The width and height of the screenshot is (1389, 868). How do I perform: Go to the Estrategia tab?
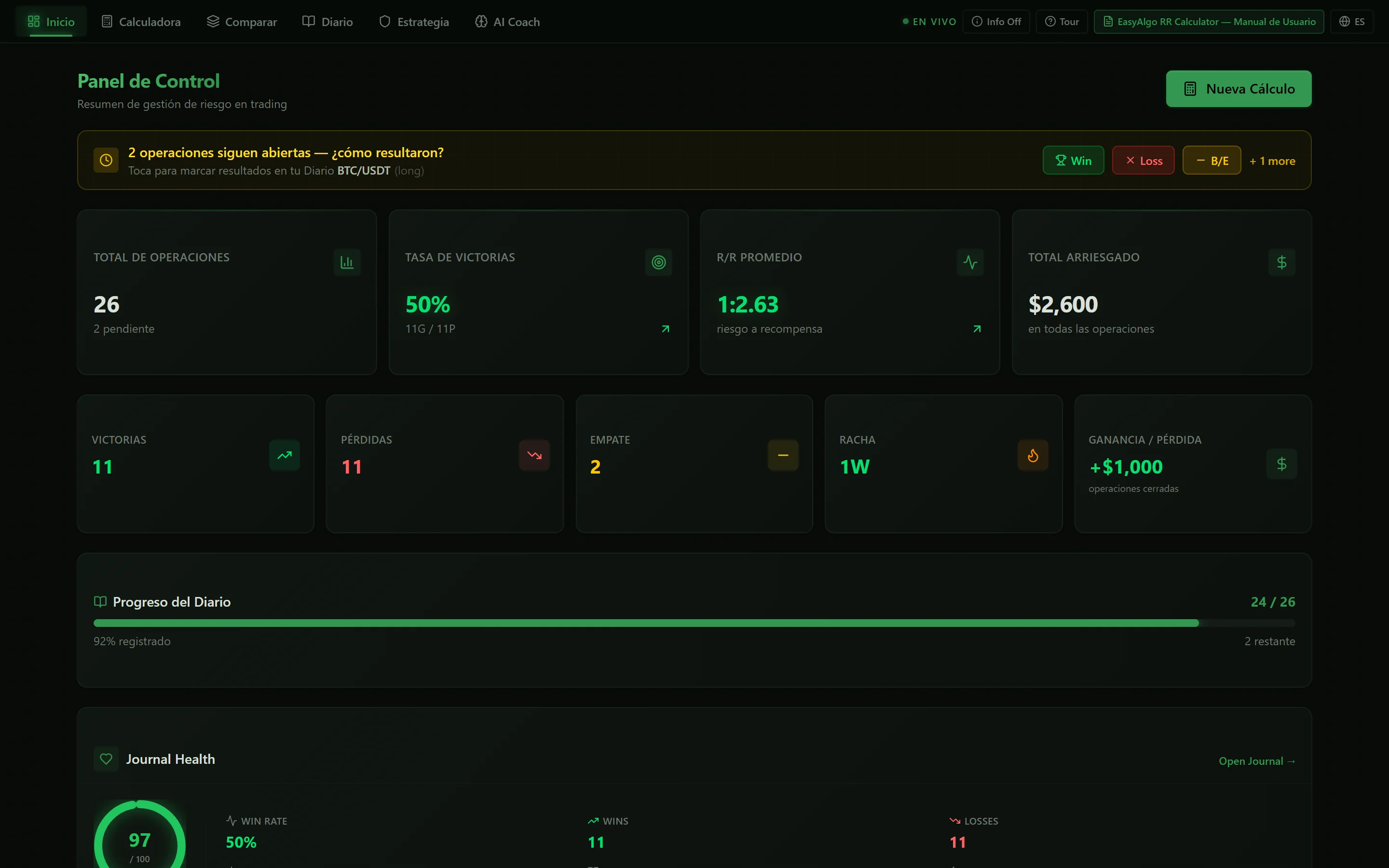[x=414, y=22]
